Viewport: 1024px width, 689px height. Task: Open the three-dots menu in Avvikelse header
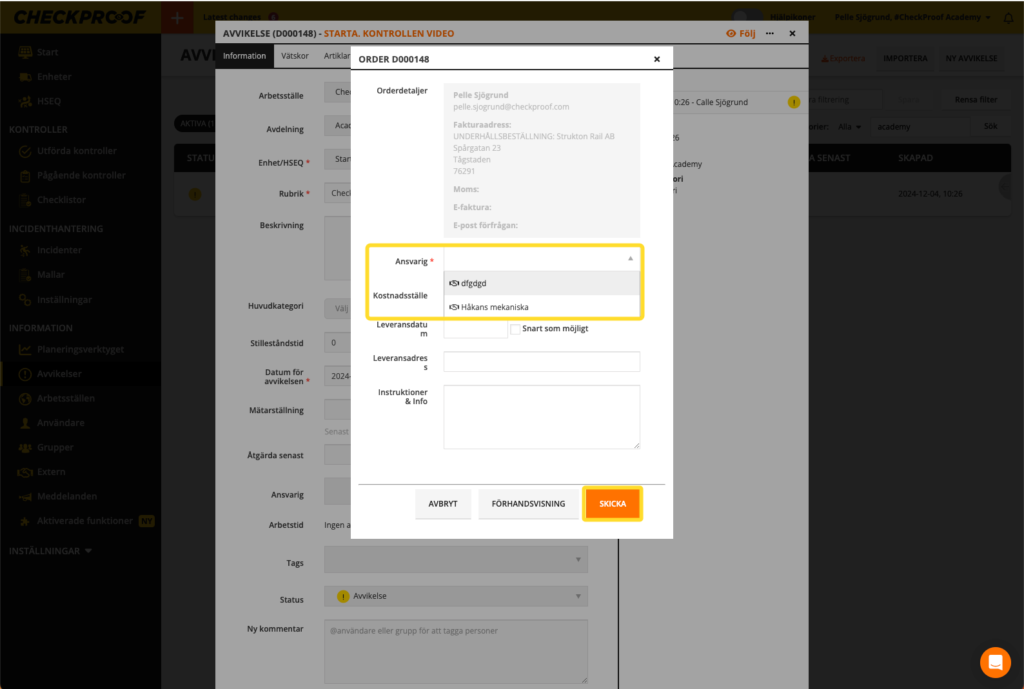point(769,34)
